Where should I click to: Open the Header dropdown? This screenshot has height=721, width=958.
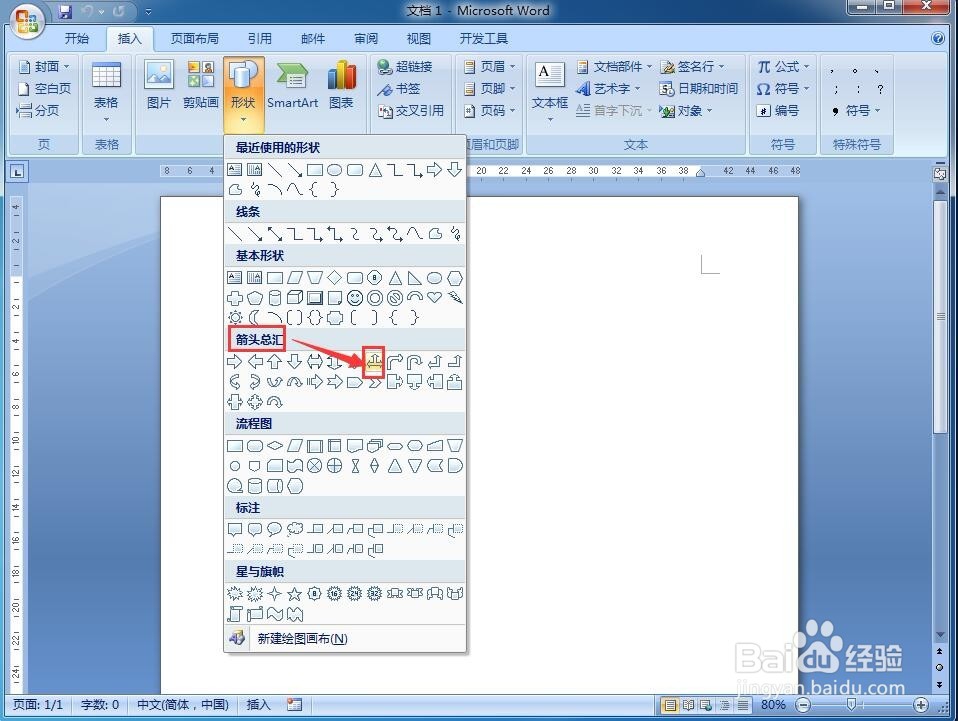pos(491,67)
